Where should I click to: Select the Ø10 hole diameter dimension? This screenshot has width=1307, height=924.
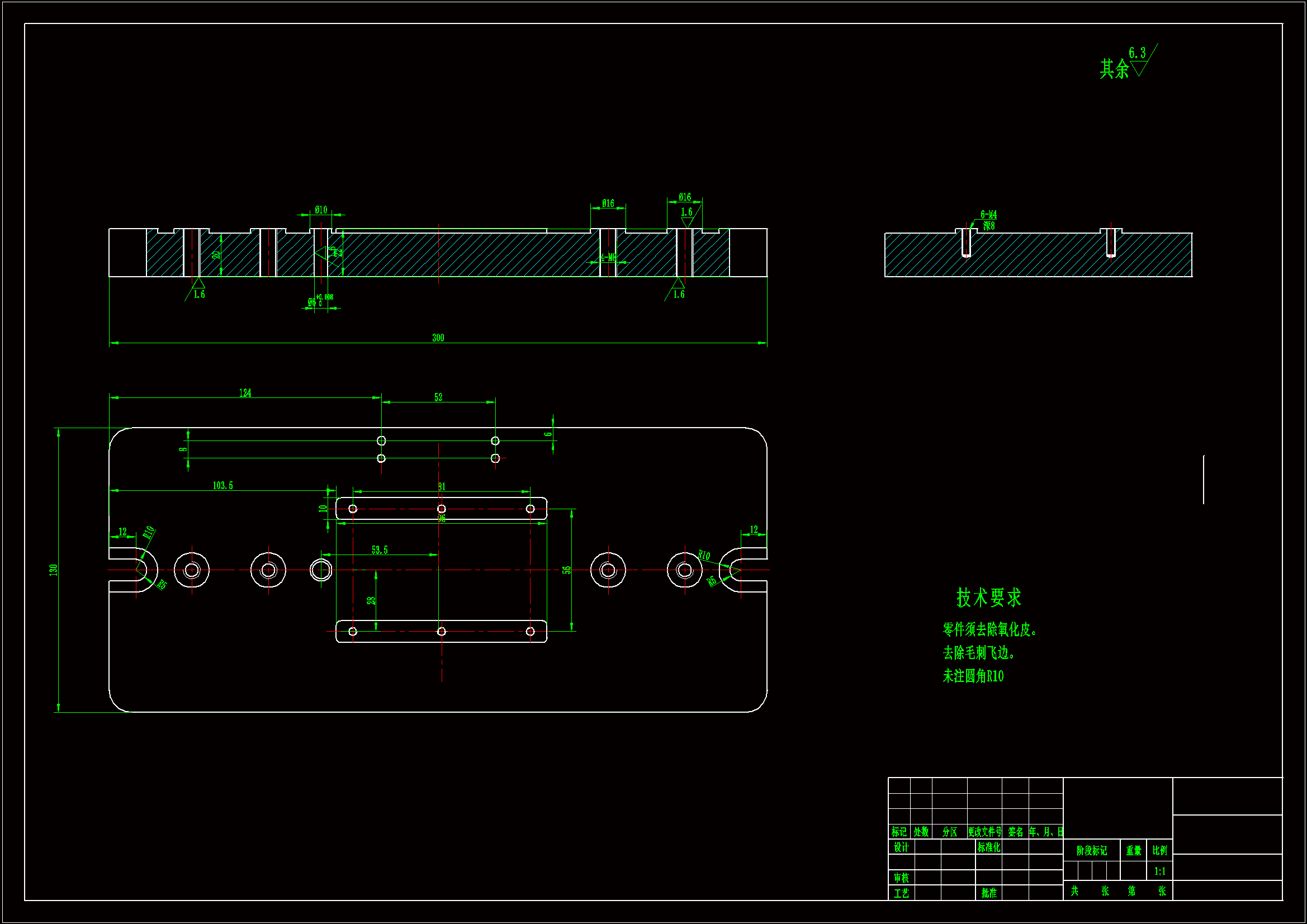click(321, 210)
